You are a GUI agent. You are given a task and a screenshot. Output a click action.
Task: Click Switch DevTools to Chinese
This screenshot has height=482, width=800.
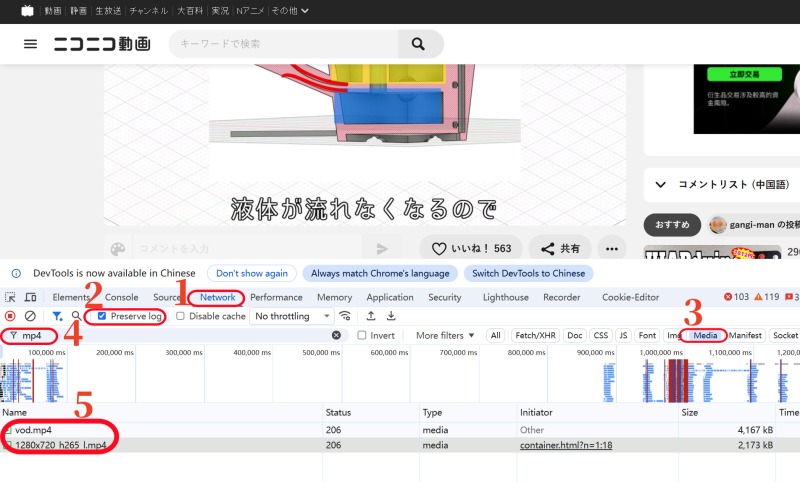coord(529,273)
